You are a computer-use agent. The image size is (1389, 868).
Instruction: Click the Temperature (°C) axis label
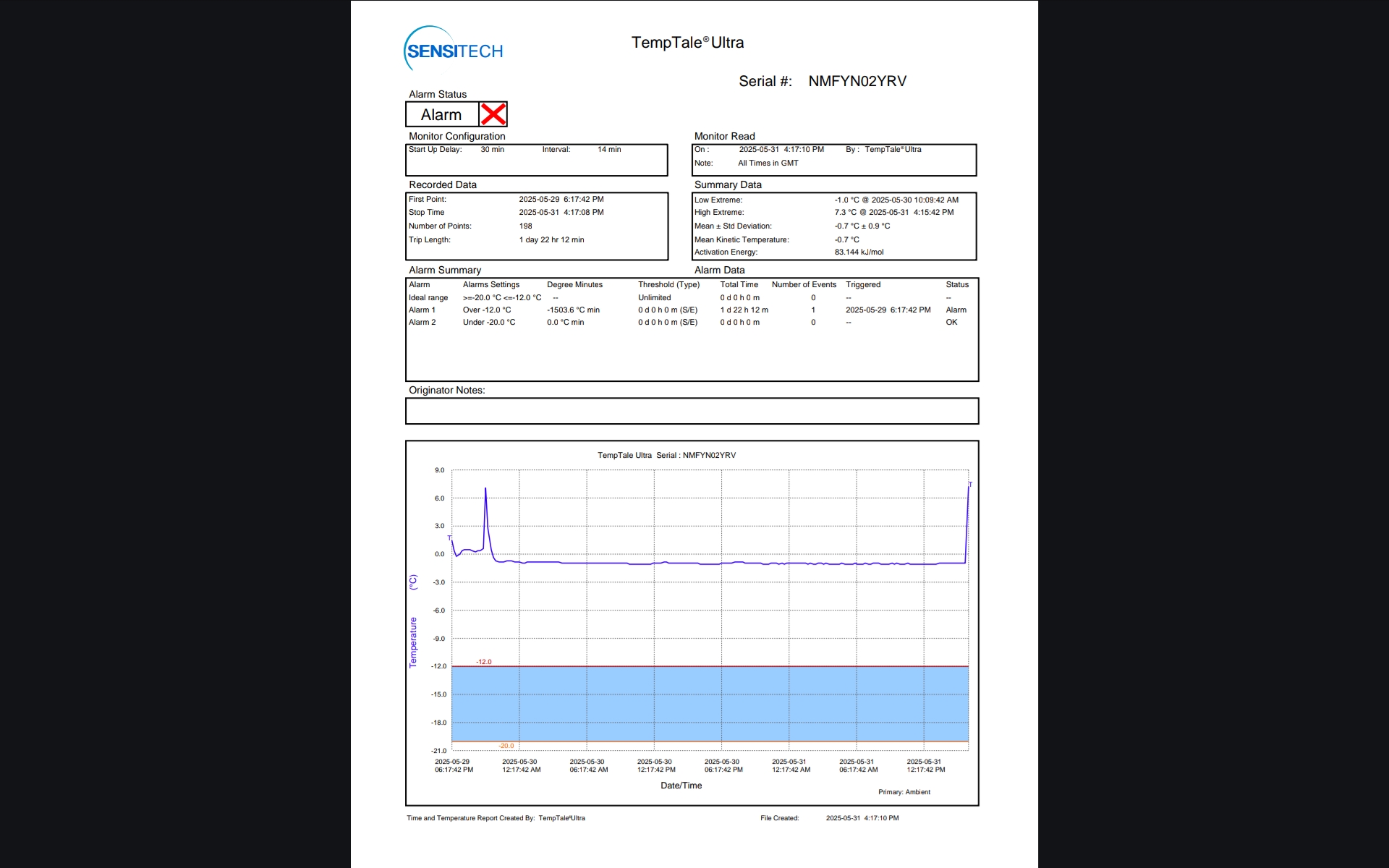[413, 621]
